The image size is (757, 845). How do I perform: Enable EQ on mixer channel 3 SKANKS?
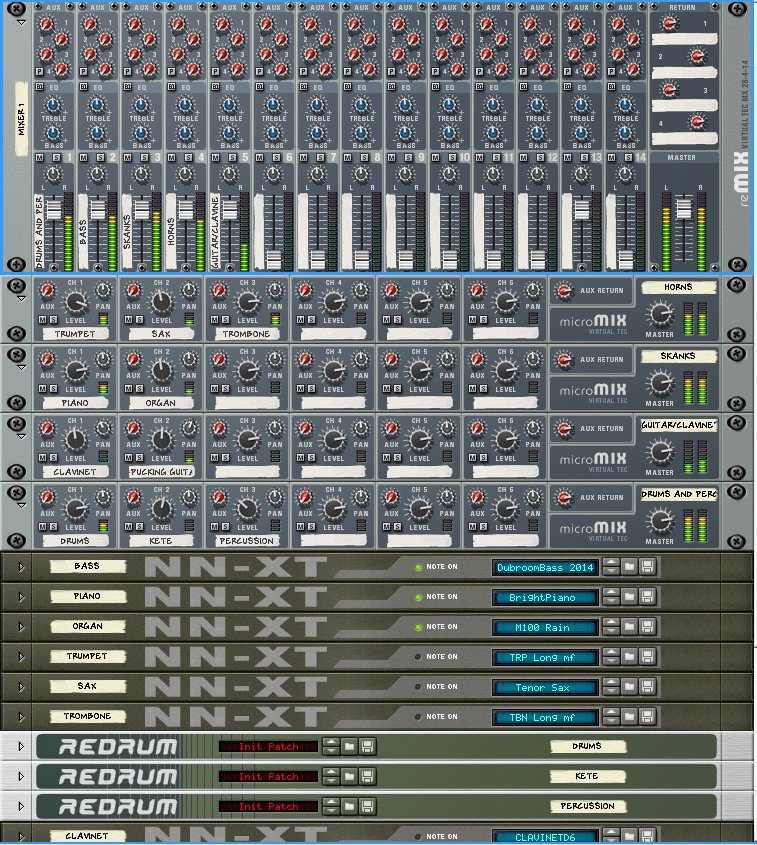(x=127, y=88)
